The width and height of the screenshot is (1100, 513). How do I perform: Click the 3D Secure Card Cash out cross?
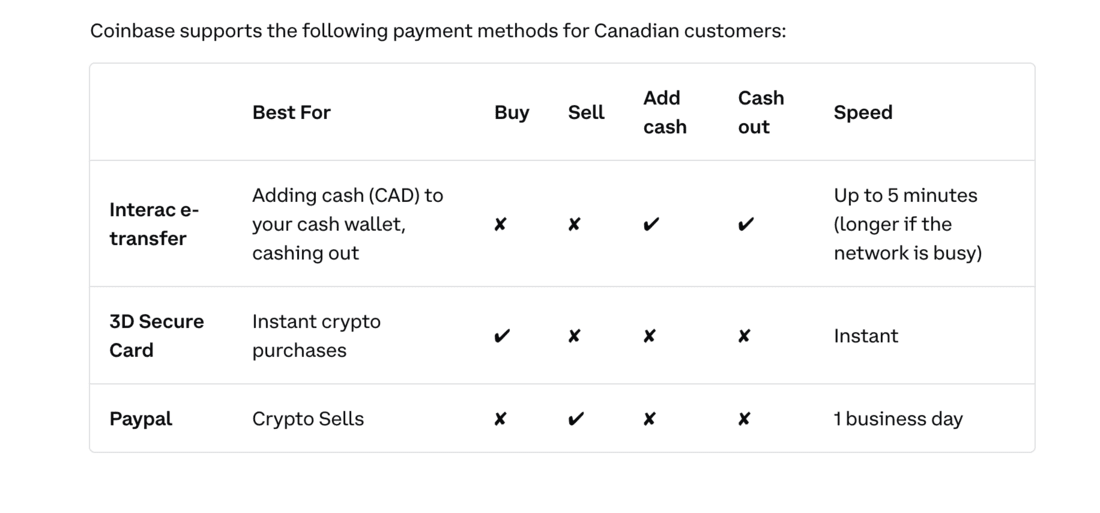tap(744, 336)
